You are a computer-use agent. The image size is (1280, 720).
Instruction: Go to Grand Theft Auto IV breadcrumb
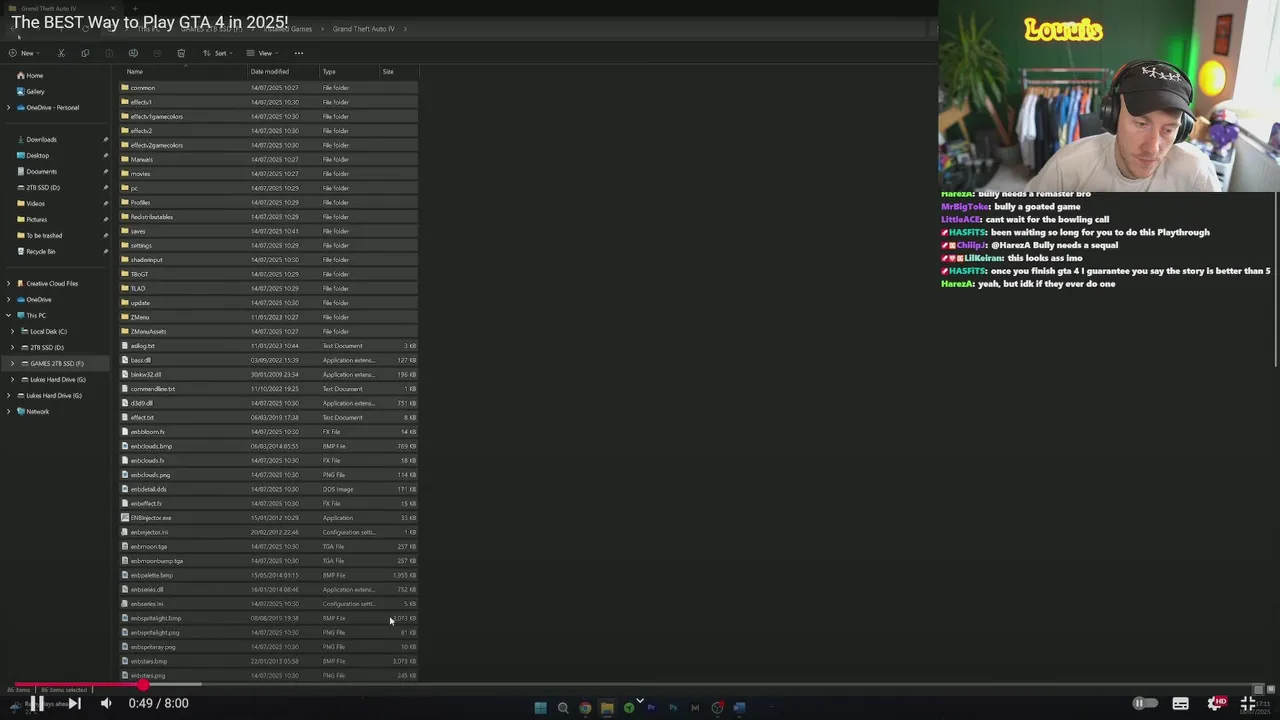click(364, 29)
